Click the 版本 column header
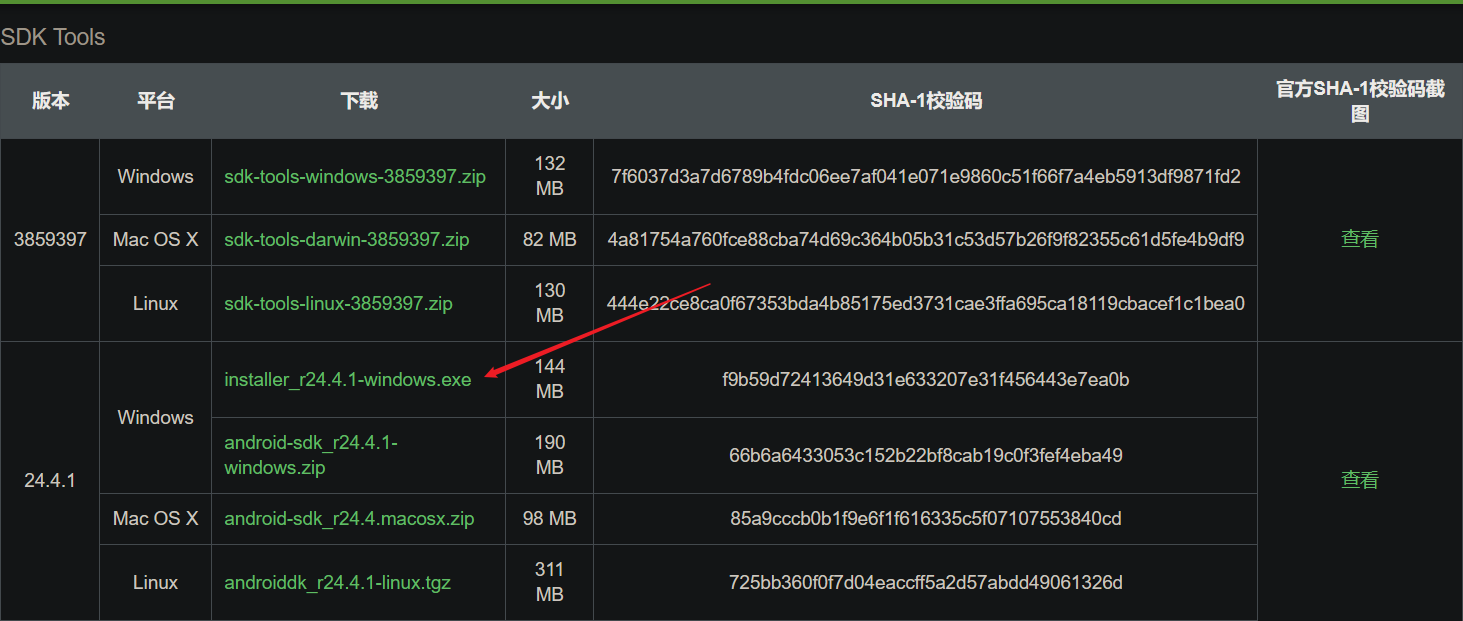1463x621 pixels. click(x=50, y=101)
